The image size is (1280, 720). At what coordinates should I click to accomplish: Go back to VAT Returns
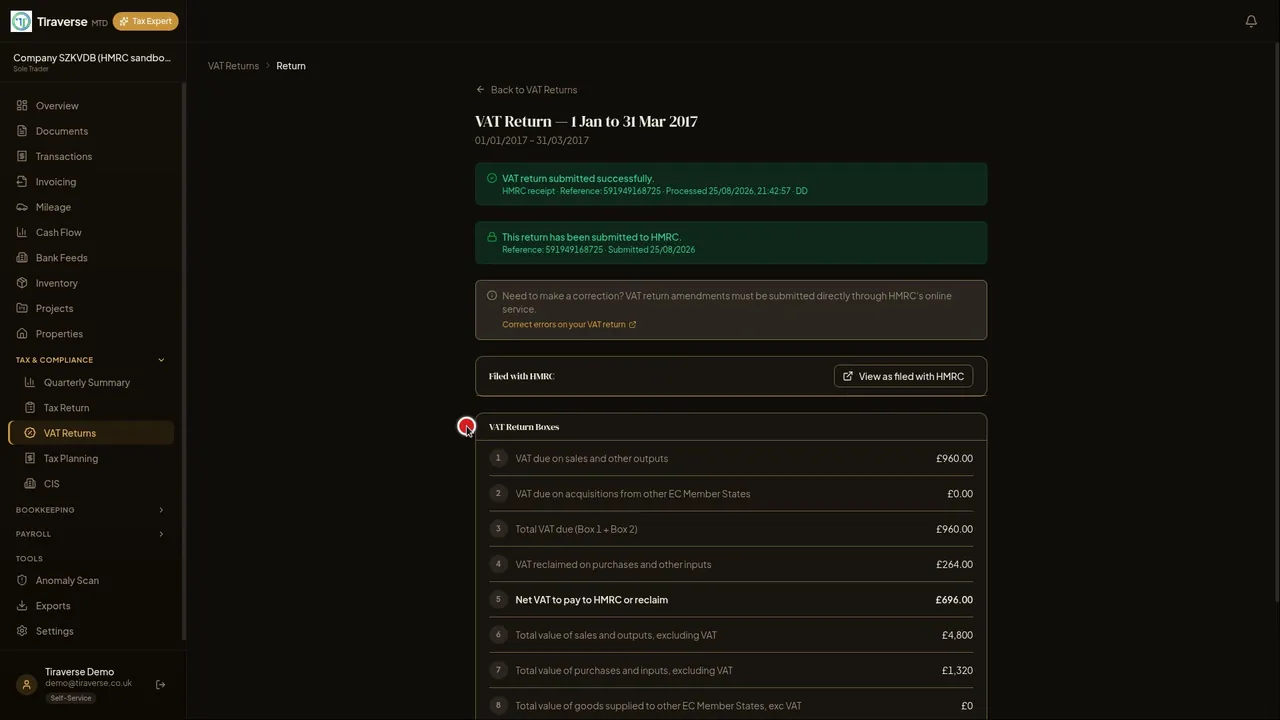tap(526, 90)
